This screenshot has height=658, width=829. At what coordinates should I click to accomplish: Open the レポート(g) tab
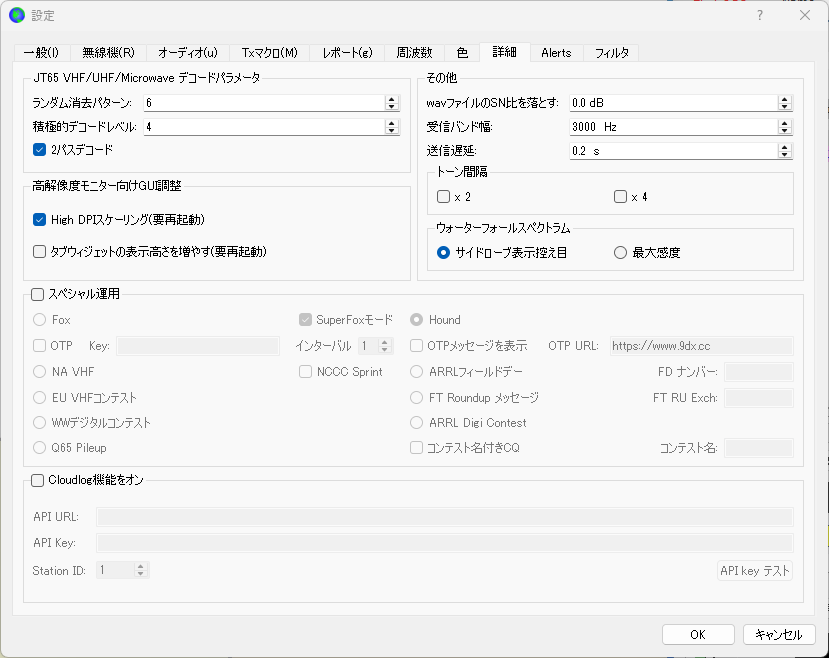(x=347, y=52)
